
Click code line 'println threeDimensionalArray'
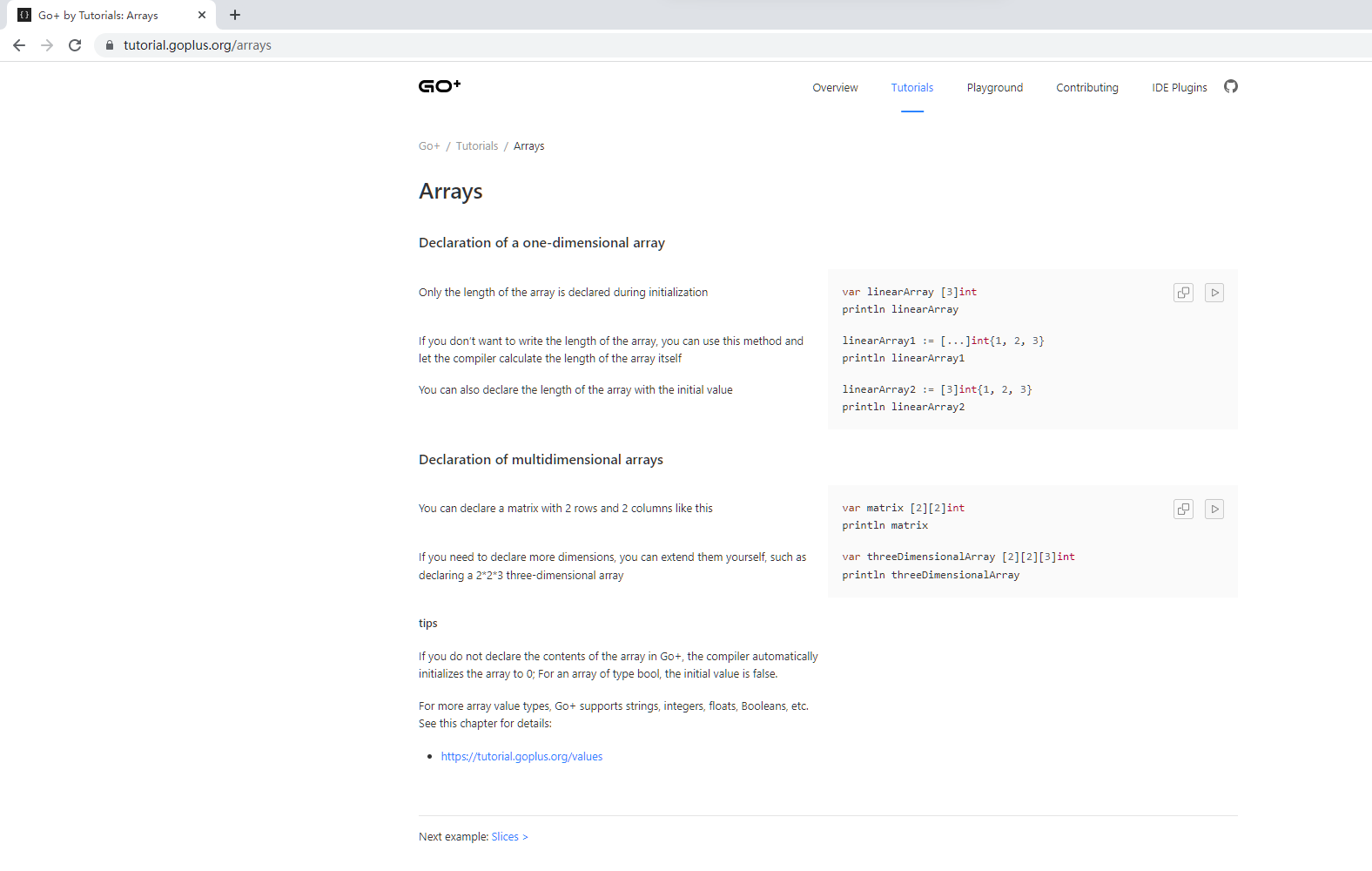[x=931, y=576]
